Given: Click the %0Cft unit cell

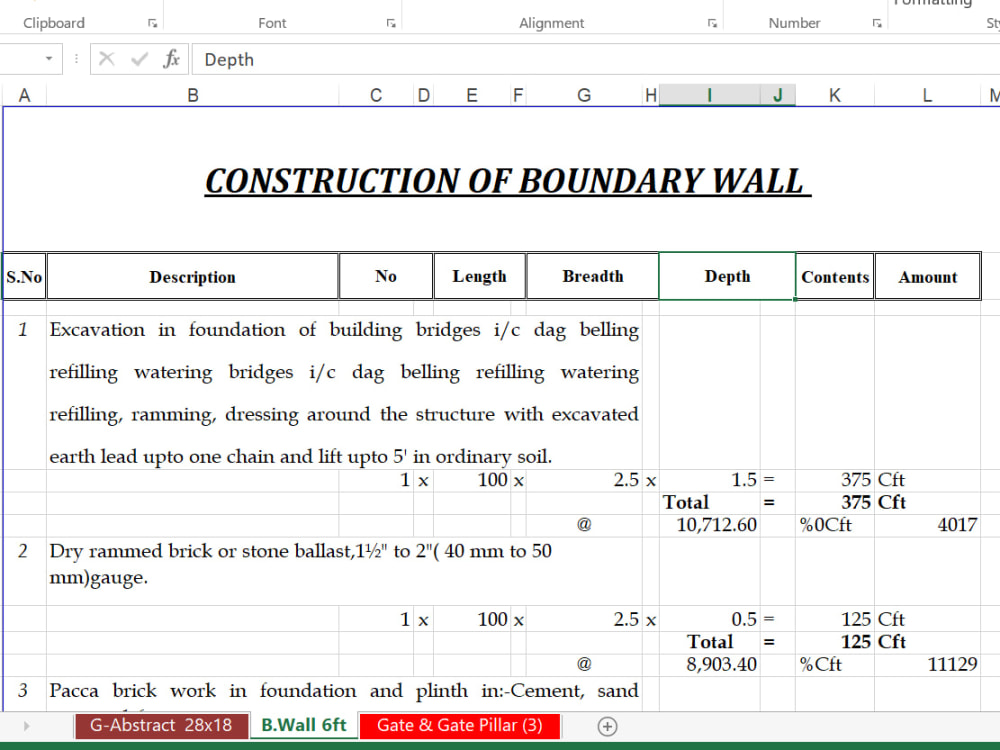Looking at the screenshot, I should (x=835, y=525).
